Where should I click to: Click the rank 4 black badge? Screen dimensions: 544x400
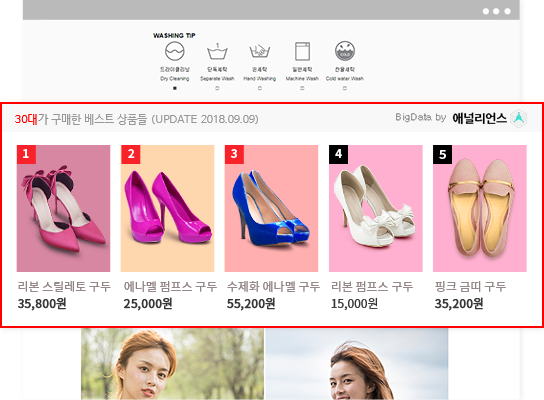(x=338, y=154)
